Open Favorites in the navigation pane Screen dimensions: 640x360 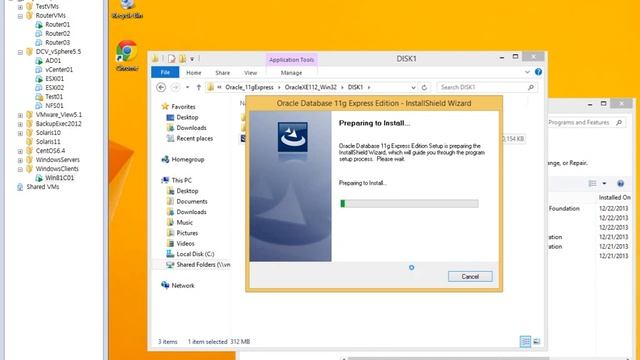coord(183,107)
